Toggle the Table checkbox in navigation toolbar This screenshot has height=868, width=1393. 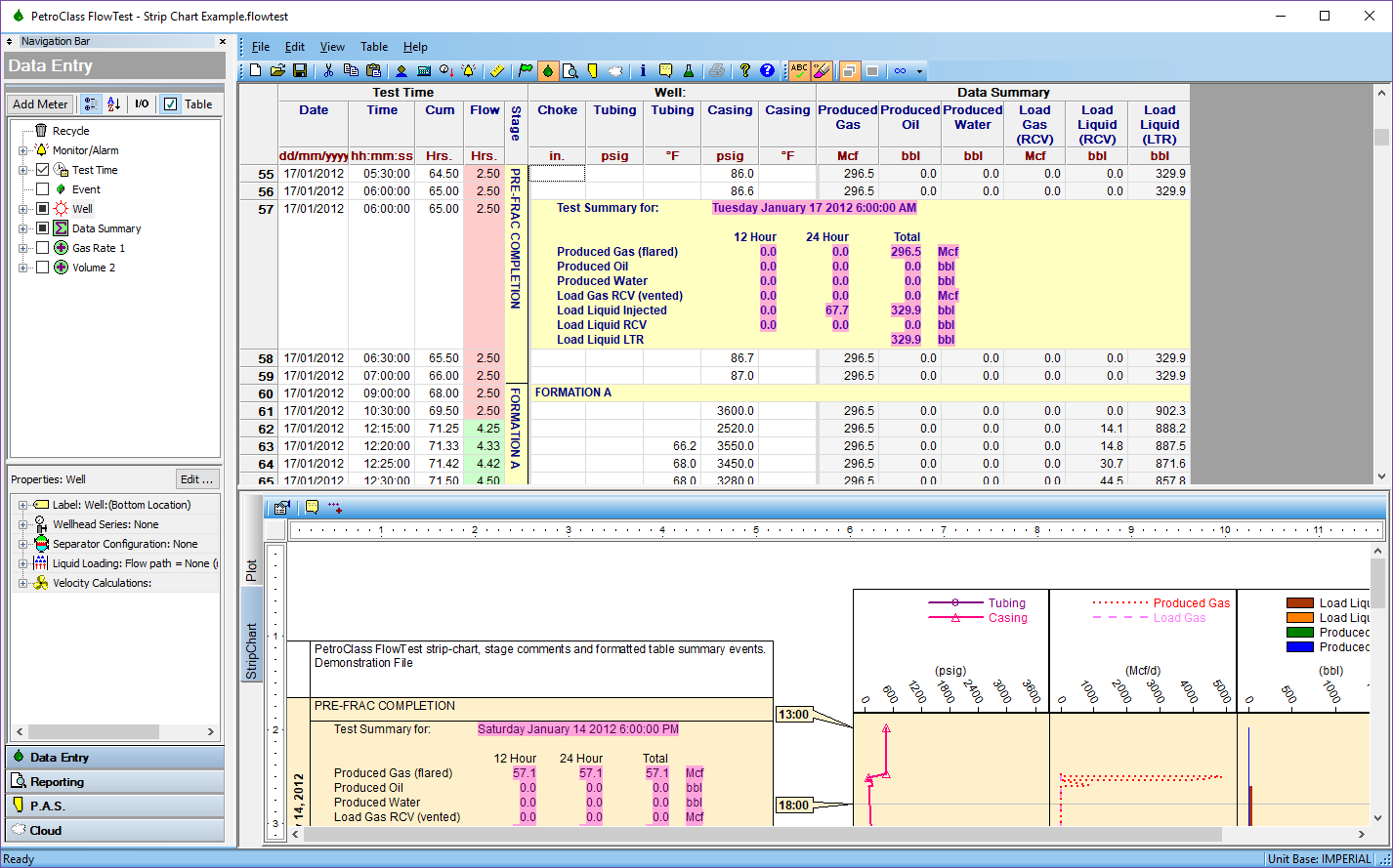(x=171, y=104)
